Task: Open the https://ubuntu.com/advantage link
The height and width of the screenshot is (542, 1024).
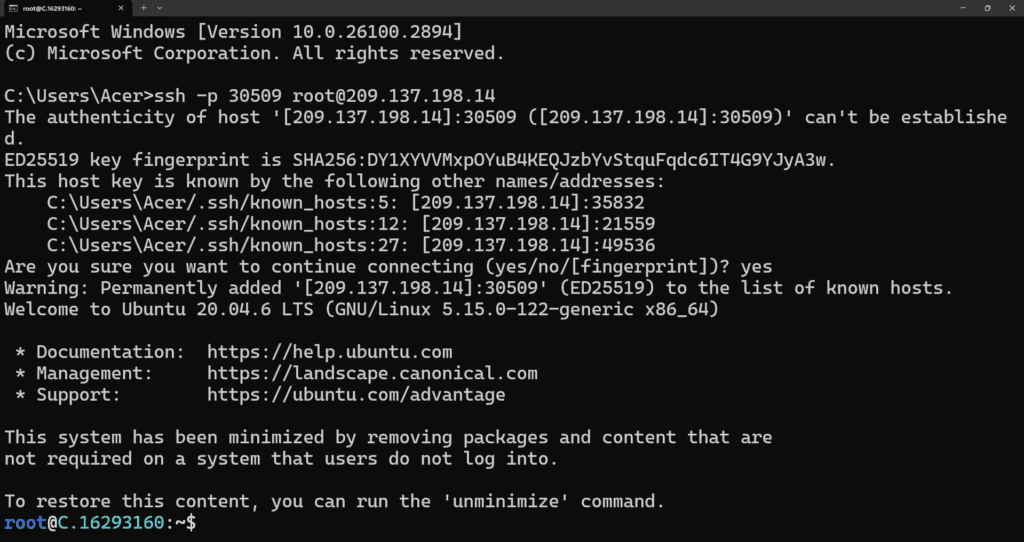Action: tap(356, 395)
